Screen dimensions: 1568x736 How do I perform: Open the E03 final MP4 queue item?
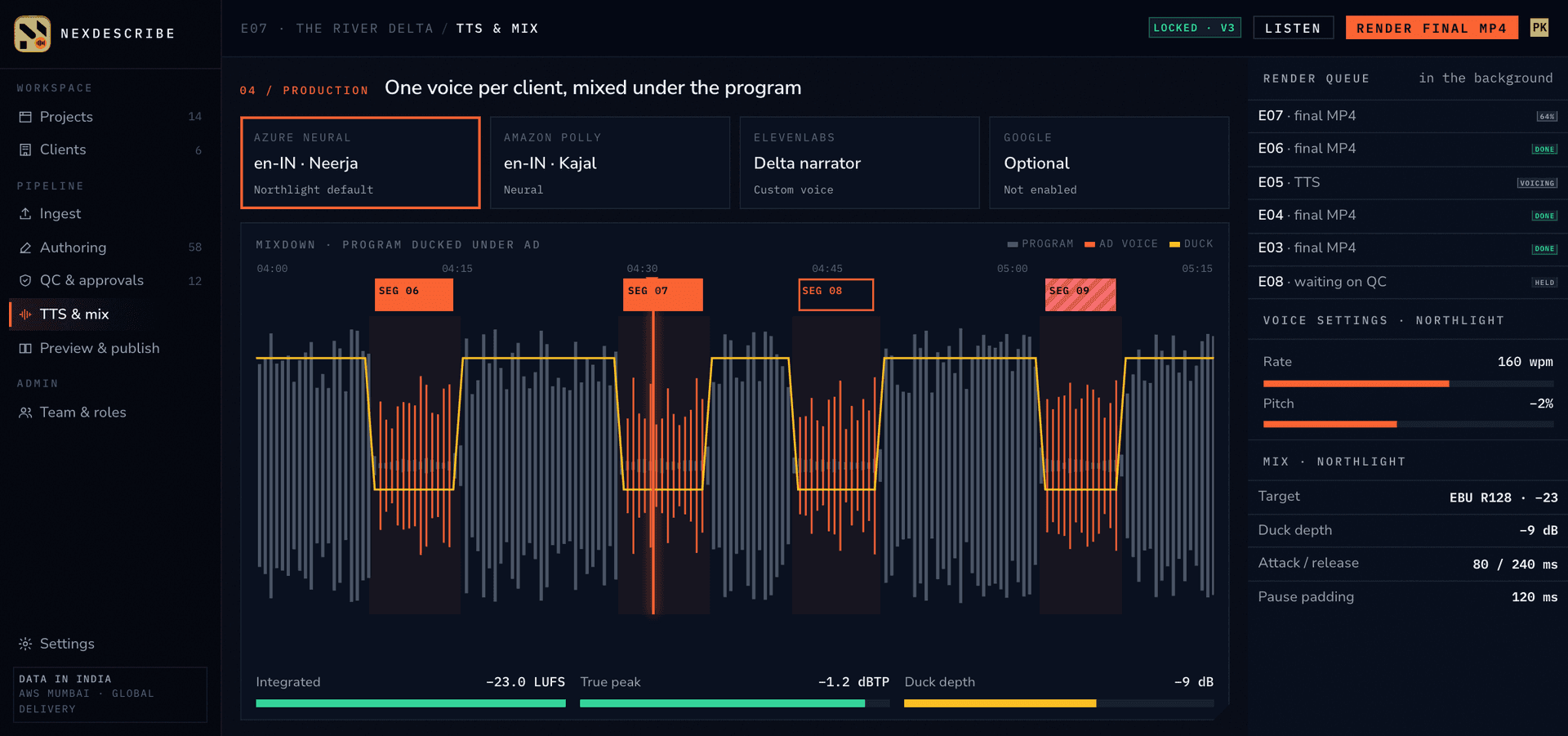click(x=1408, y=248)
